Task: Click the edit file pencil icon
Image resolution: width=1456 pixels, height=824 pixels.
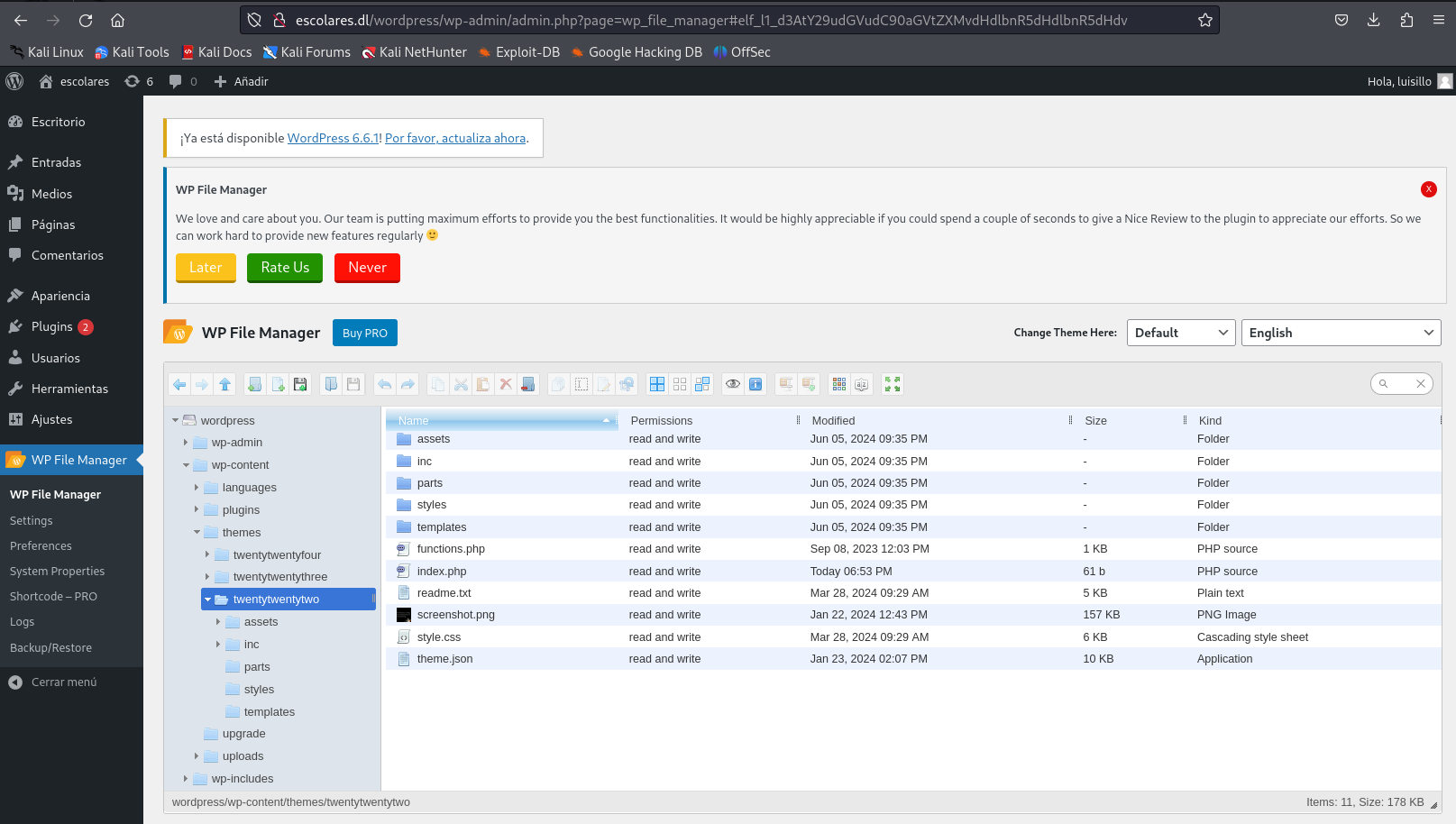Action: (x=604, y=384)
